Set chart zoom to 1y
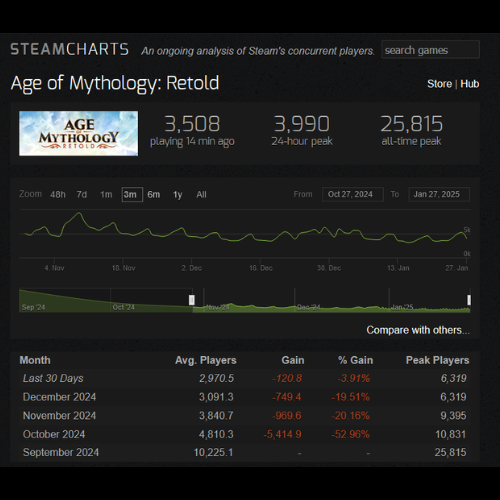 coord(177,195)
